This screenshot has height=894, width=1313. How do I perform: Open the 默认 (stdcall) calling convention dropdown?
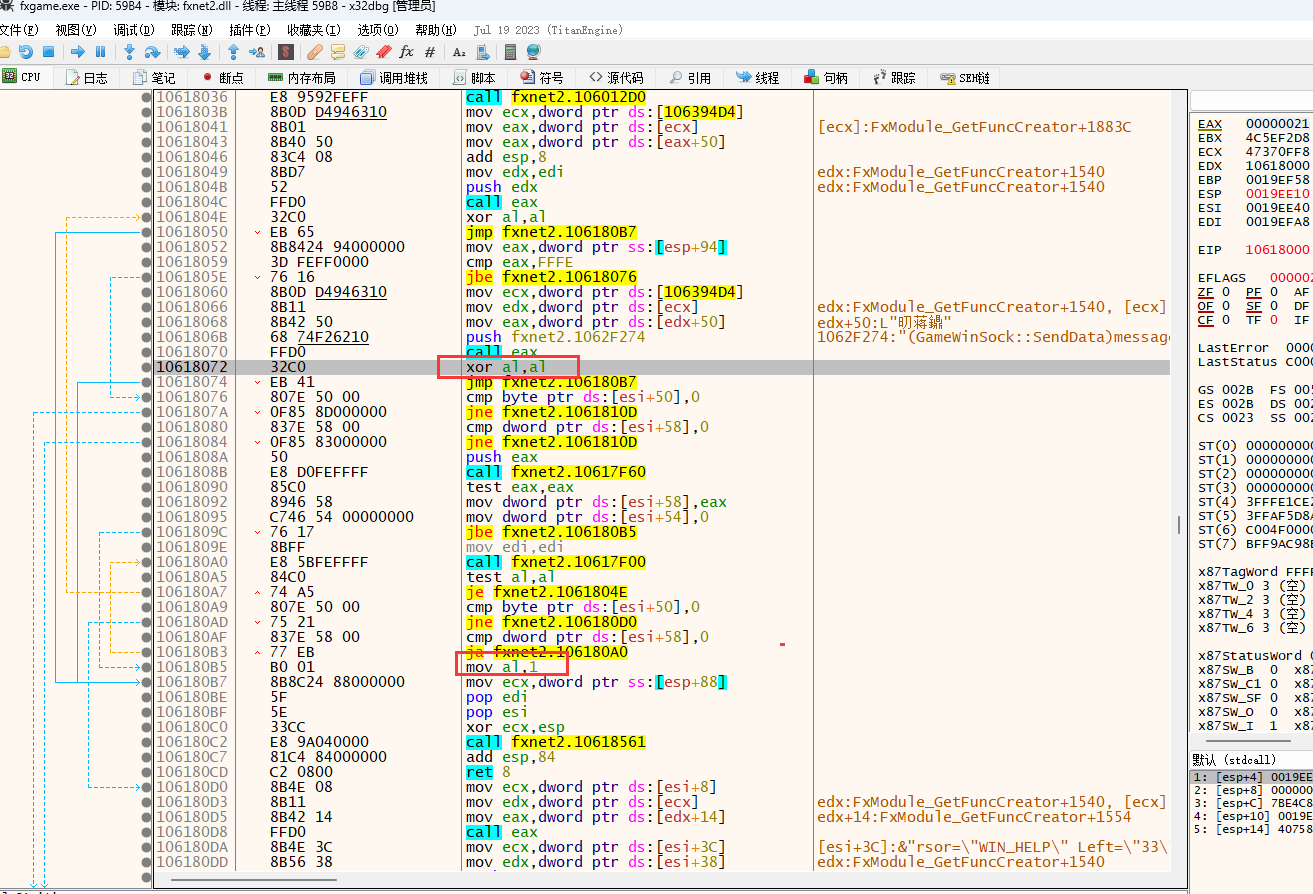(x=1251, y=760)
